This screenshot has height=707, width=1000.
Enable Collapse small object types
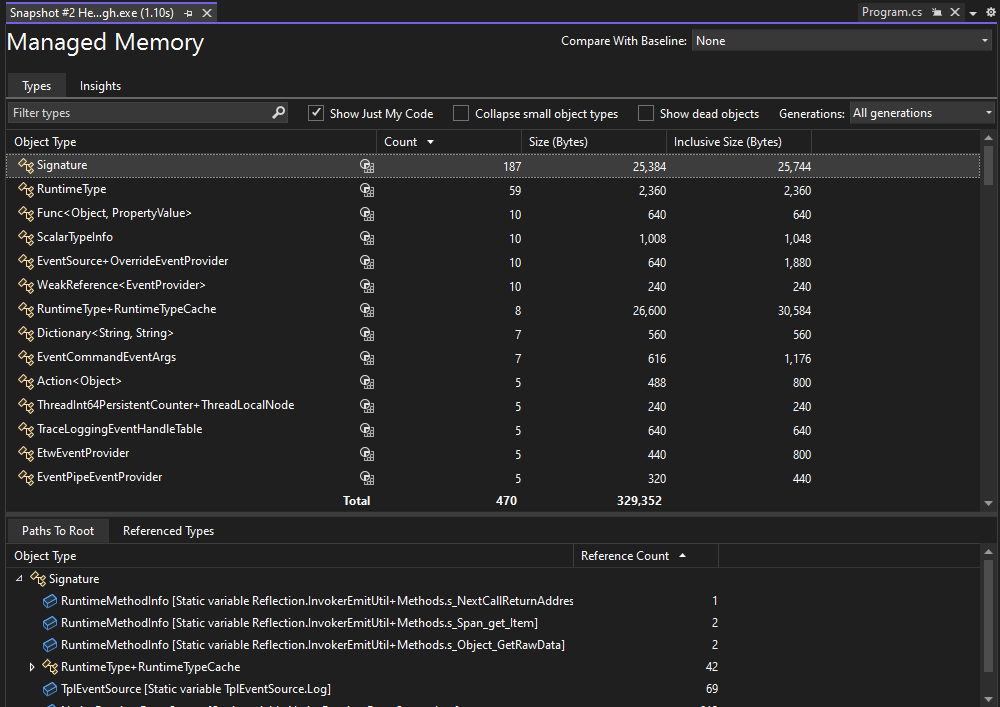coord(460,112)
